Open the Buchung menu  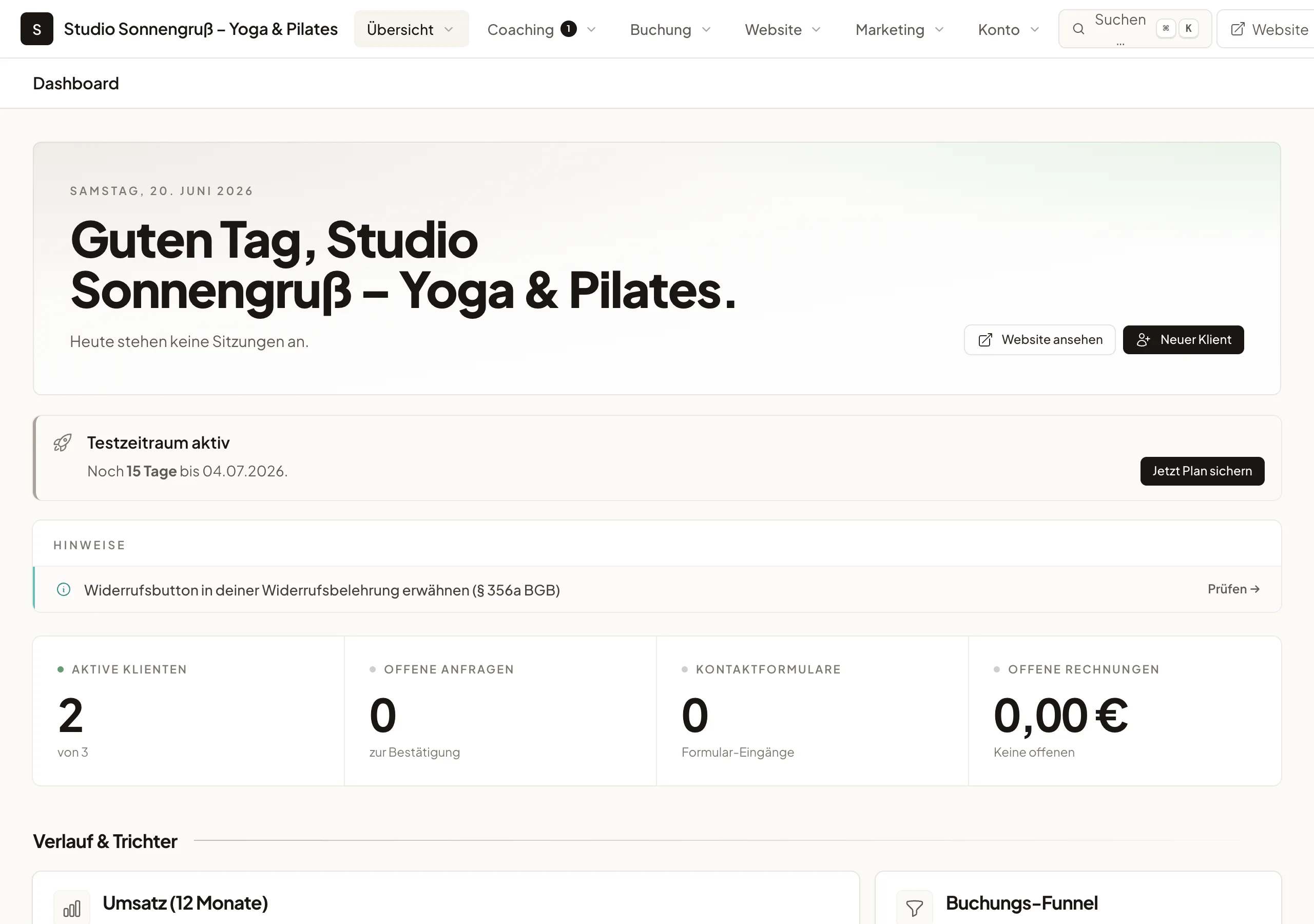pyautogui.click(x=670, y=29)
